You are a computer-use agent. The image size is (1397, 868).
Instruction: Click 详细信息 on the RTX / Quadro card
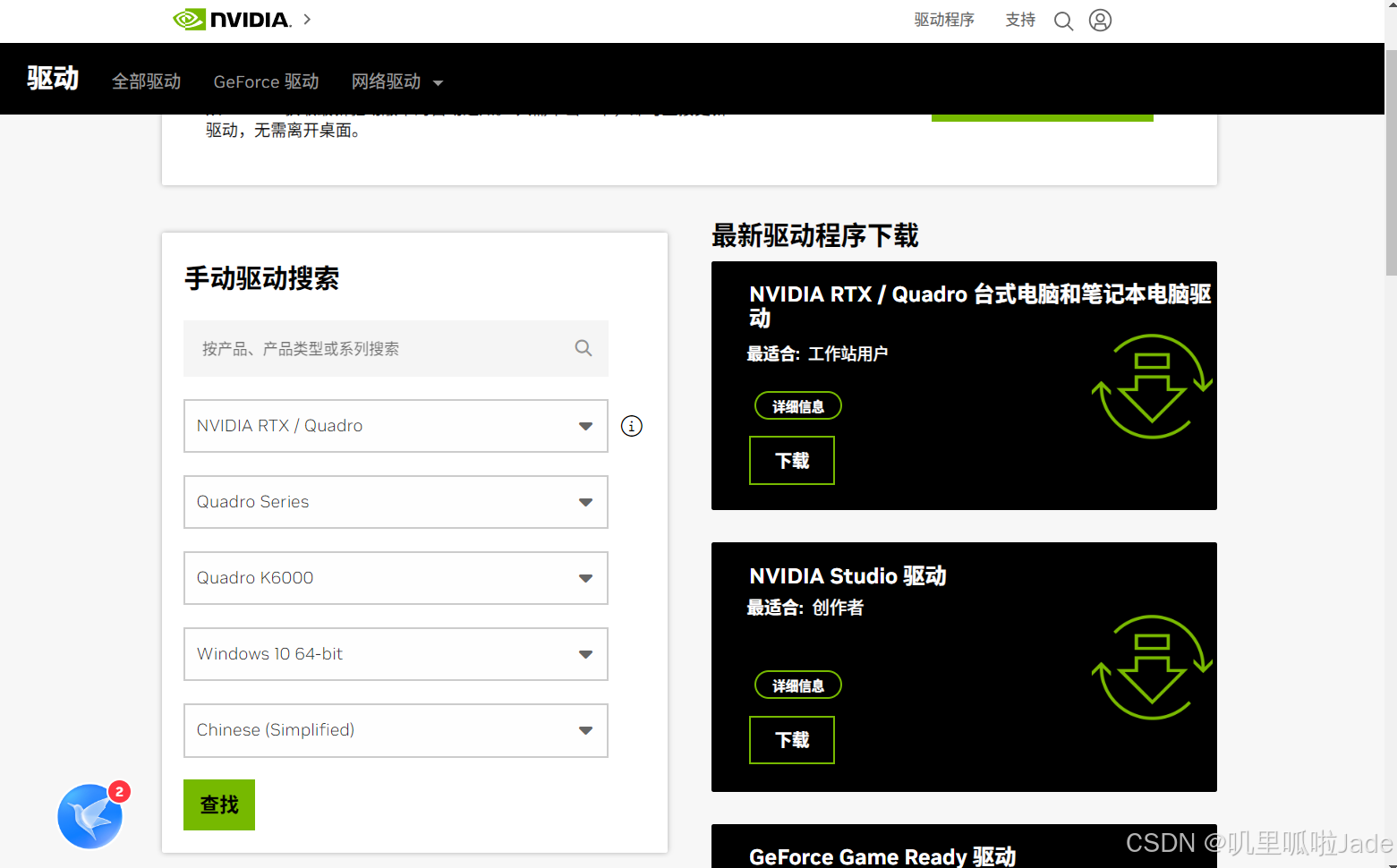pyautogui.click(x=798, y=406)
